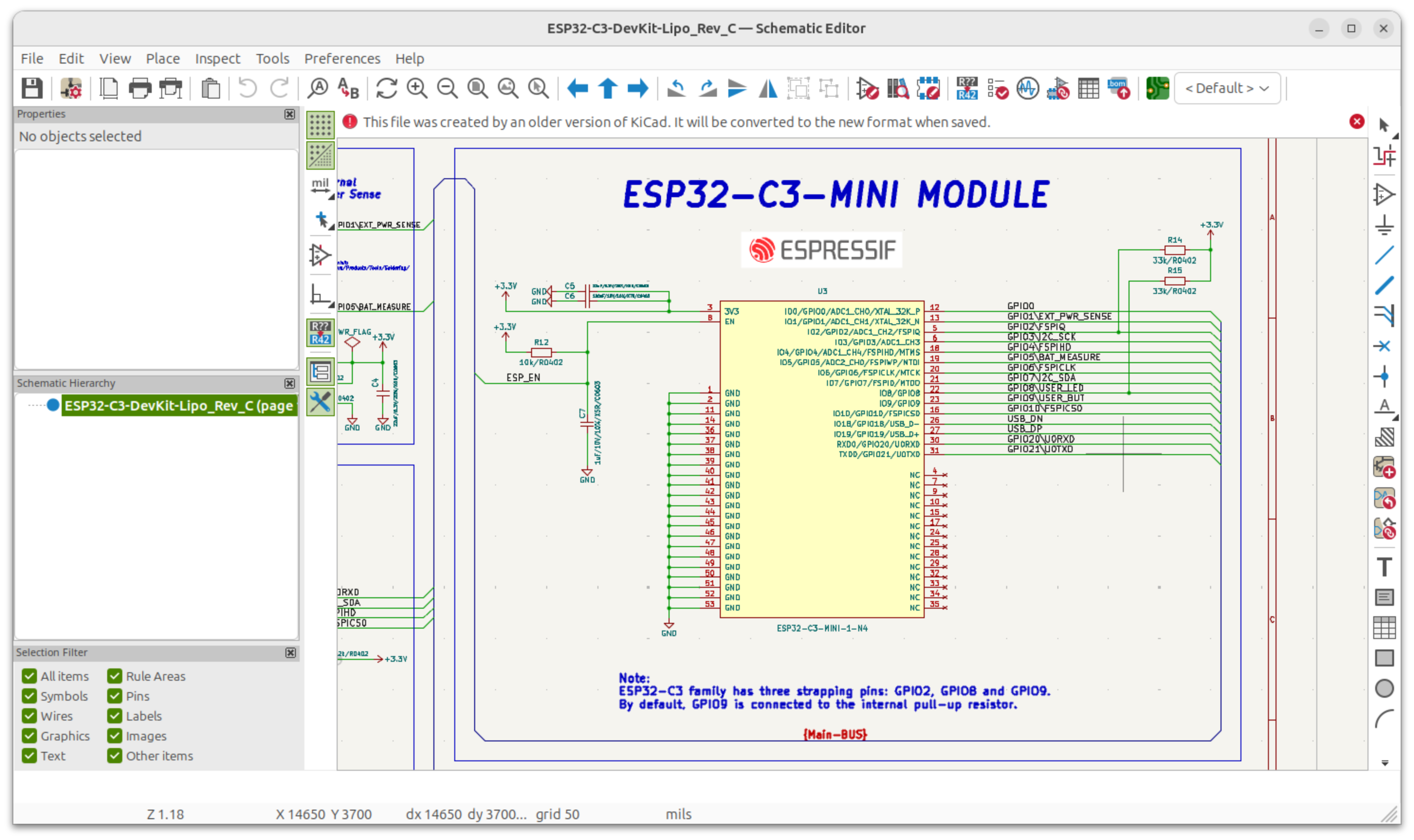The height and width of the screenshot is (840, 1414).
Task: Toggle the Wires filter checkbox
Action: 29,716
